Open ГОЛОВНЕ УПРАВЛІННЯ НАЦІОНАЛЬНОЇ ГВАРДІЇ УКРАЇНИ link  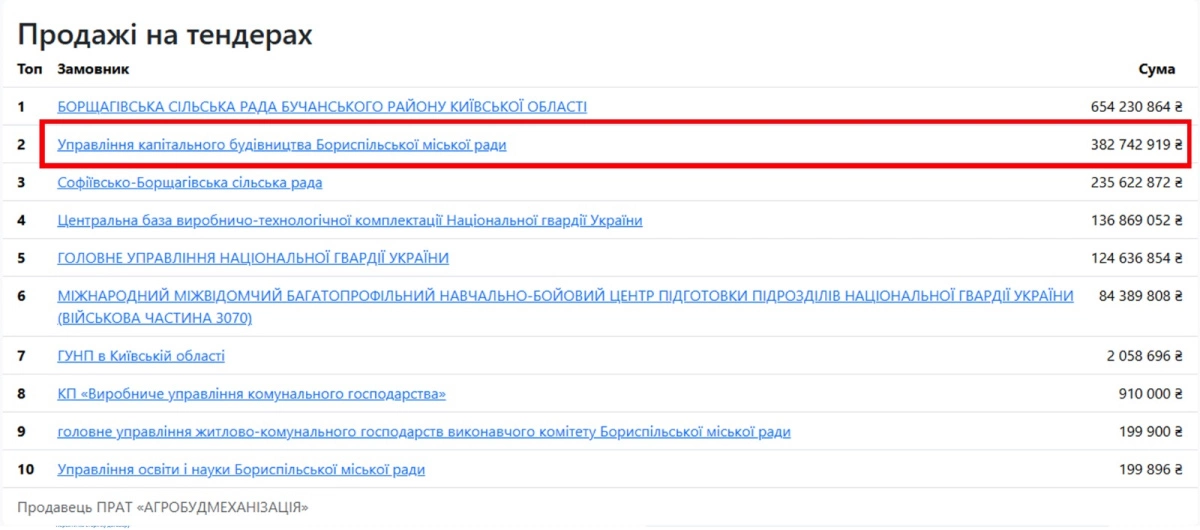pos(253,258)
